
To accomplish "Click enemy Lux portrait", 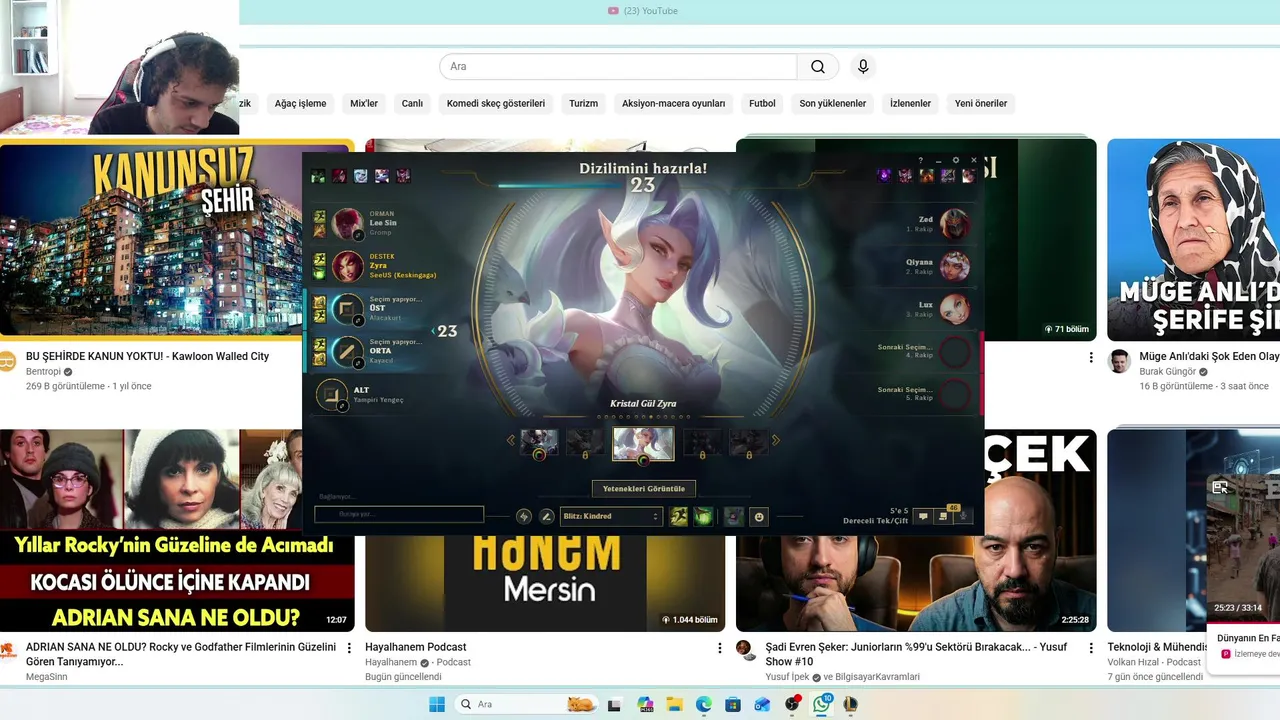I will click(x=954, y=309).
